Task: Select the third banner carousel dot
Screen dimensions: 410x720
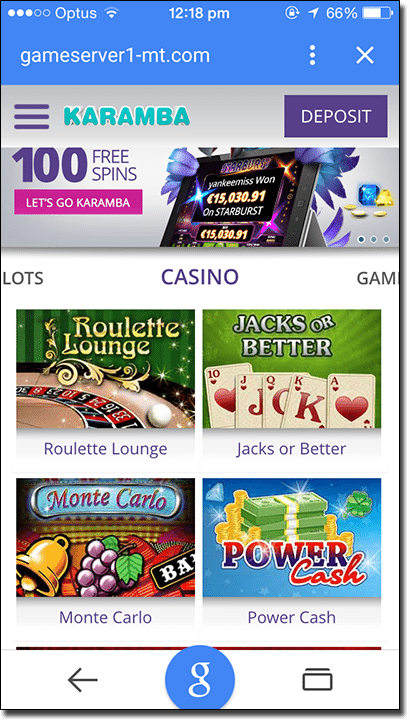Action: [386, 239]
